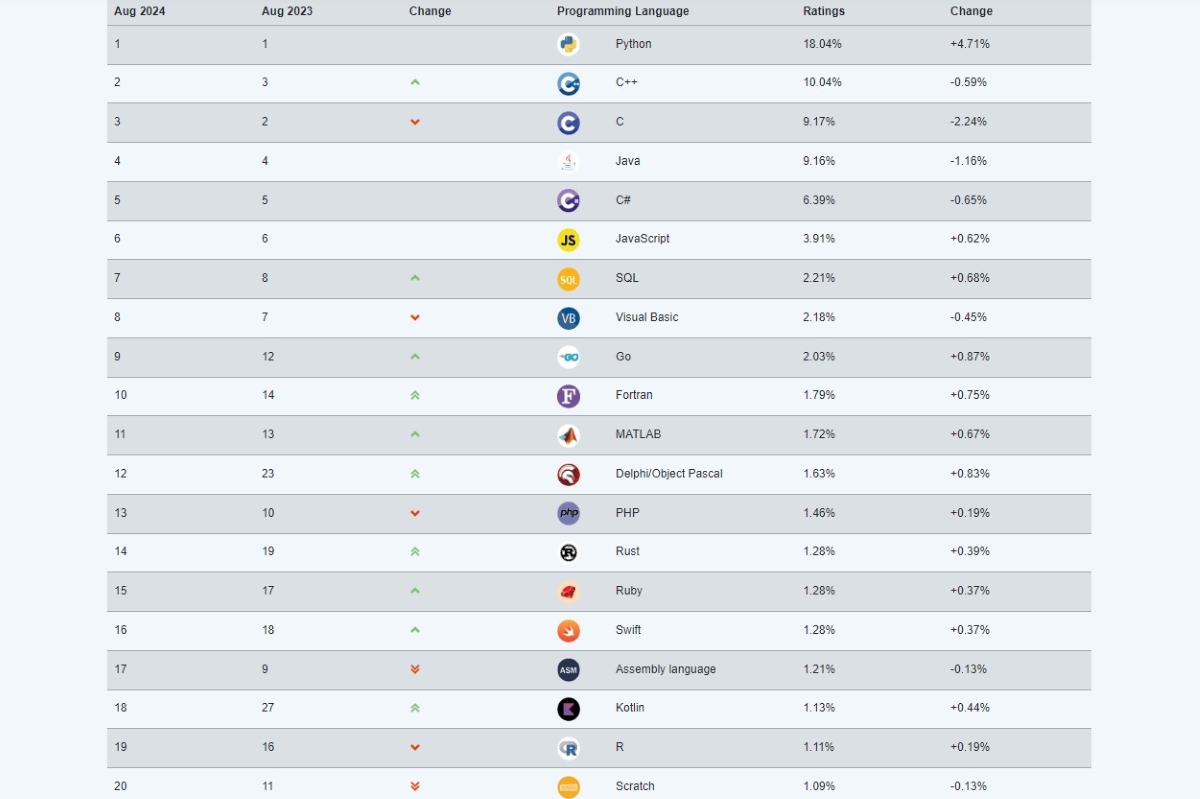Click the green up arrow in Go row
Image resolution: width=1200 pixels, height=799 pixels.
[415, 357]
